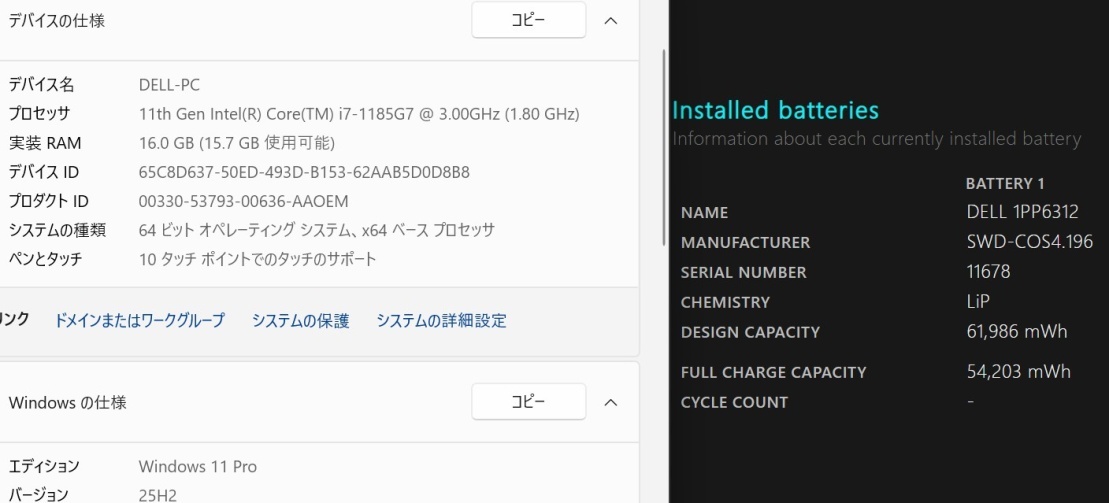Screen dimensions: 1109x503
Task: Collapse the Windows の仕様 section chevron
Action: (x=611, y=402)
